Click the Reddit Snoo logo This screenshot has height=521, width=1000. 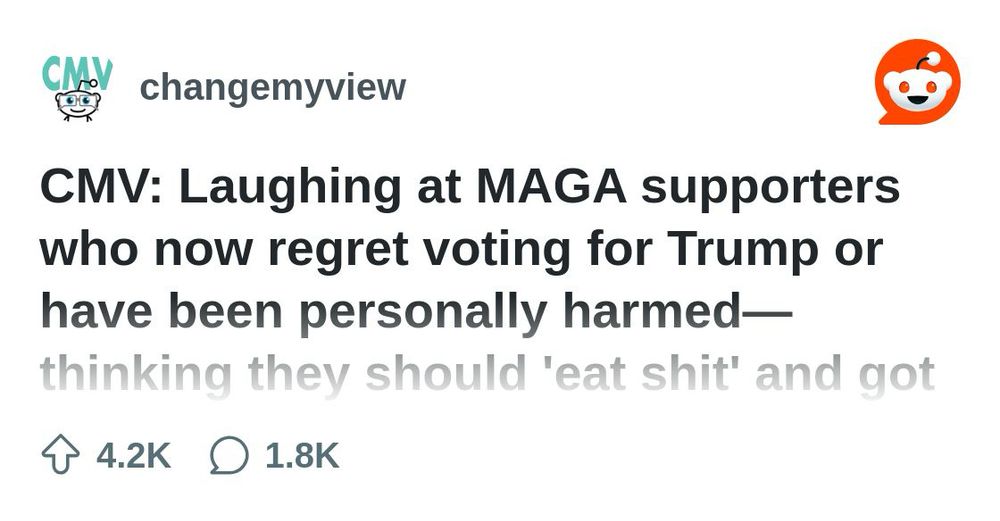(x=917, y=84)
